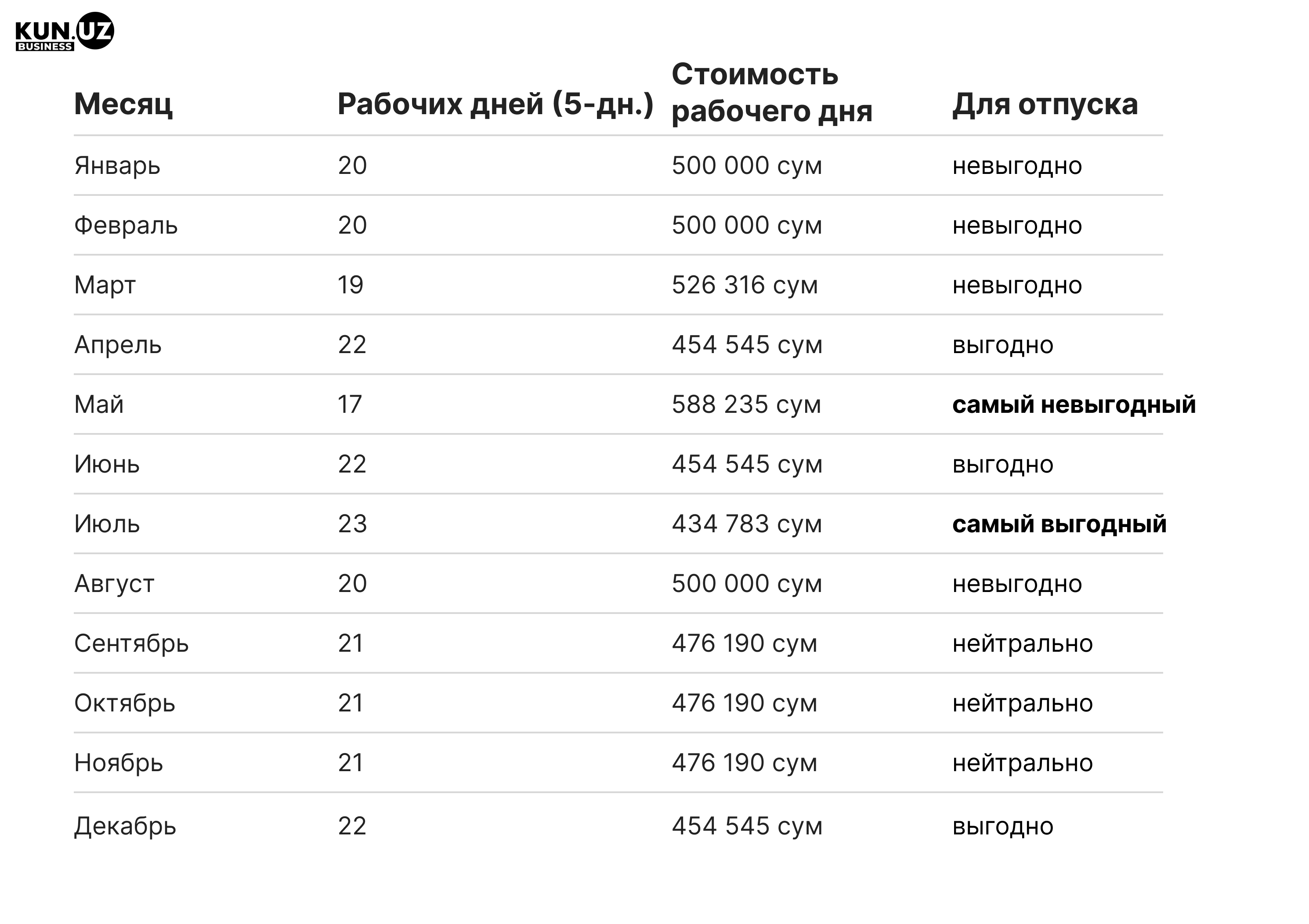Viewport: 1309px width, 924px height.
Task: Click the Стоимость рабочего дня header
Action: tap(772, 92)
